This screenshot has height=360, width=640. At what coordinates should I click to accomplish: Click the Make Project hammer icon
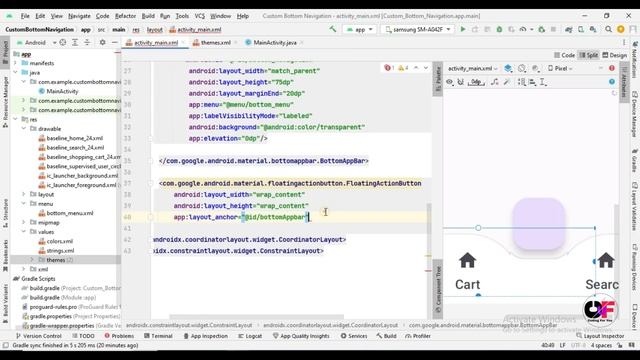[x=333, y=29]
